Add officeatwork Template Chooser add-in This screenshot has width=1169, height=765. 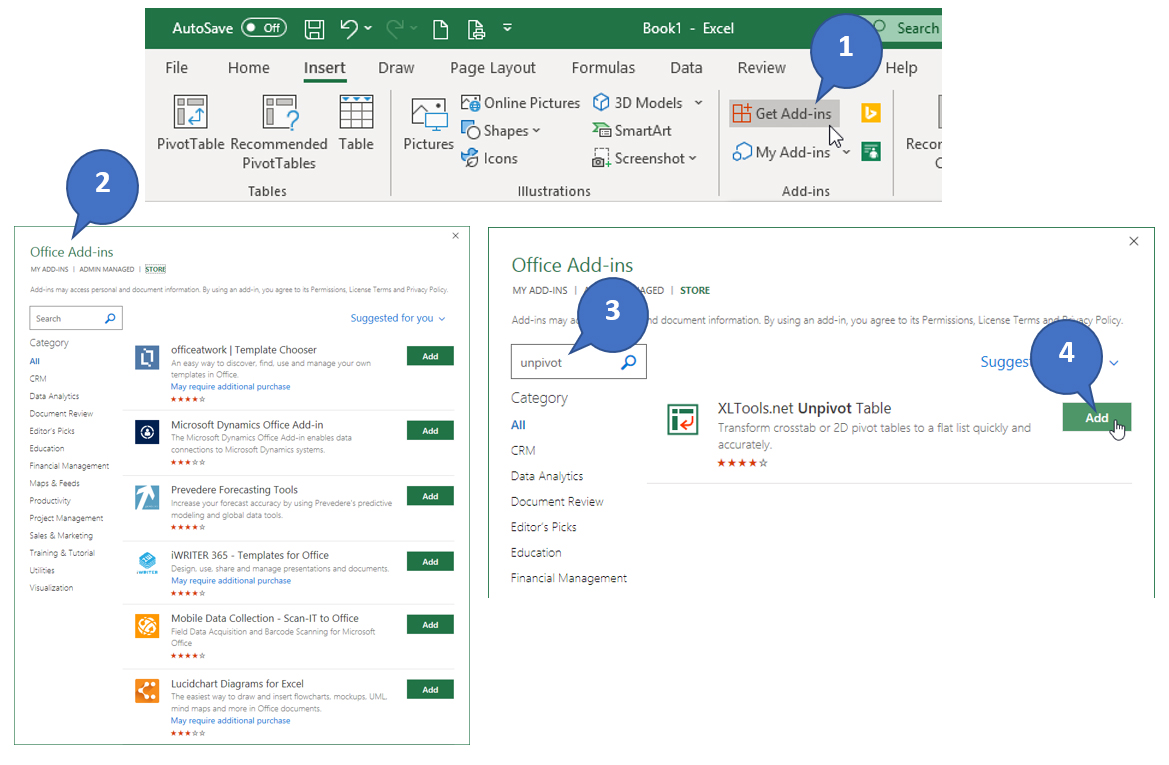coord(430,356)
